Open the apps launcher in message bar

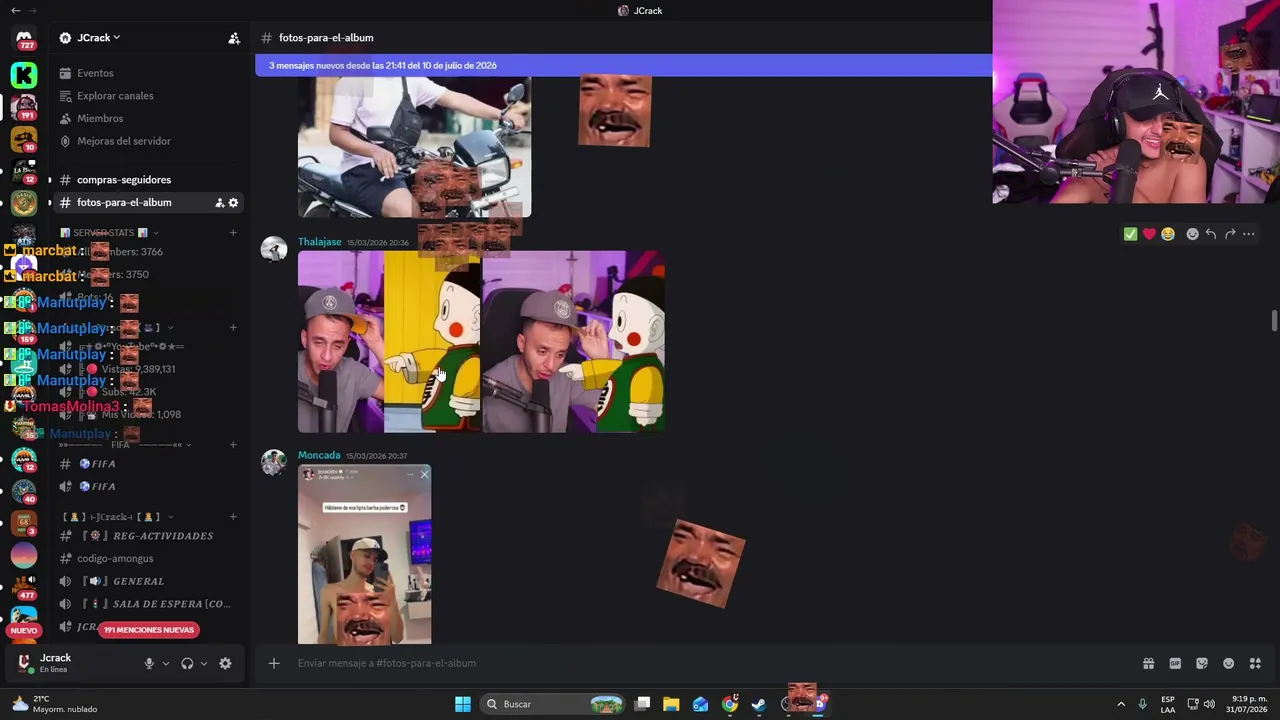tap(1255, 663)
